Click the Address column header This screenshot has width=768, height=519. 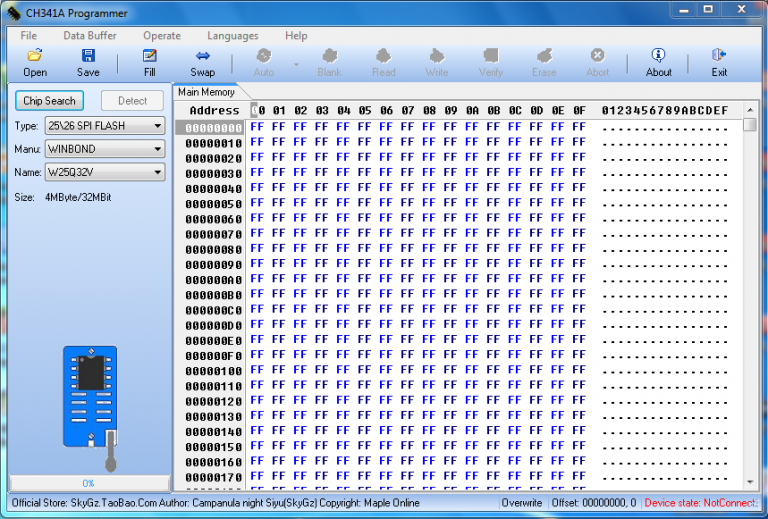pyautogui.click(x=215, y=111)
